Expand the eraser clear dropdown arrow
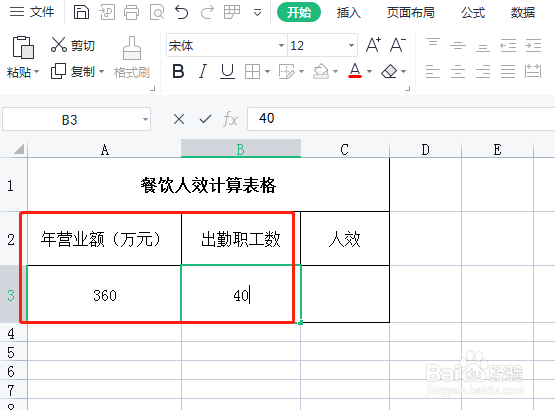This screenshot has height=410, width=555. click(404, 72)
